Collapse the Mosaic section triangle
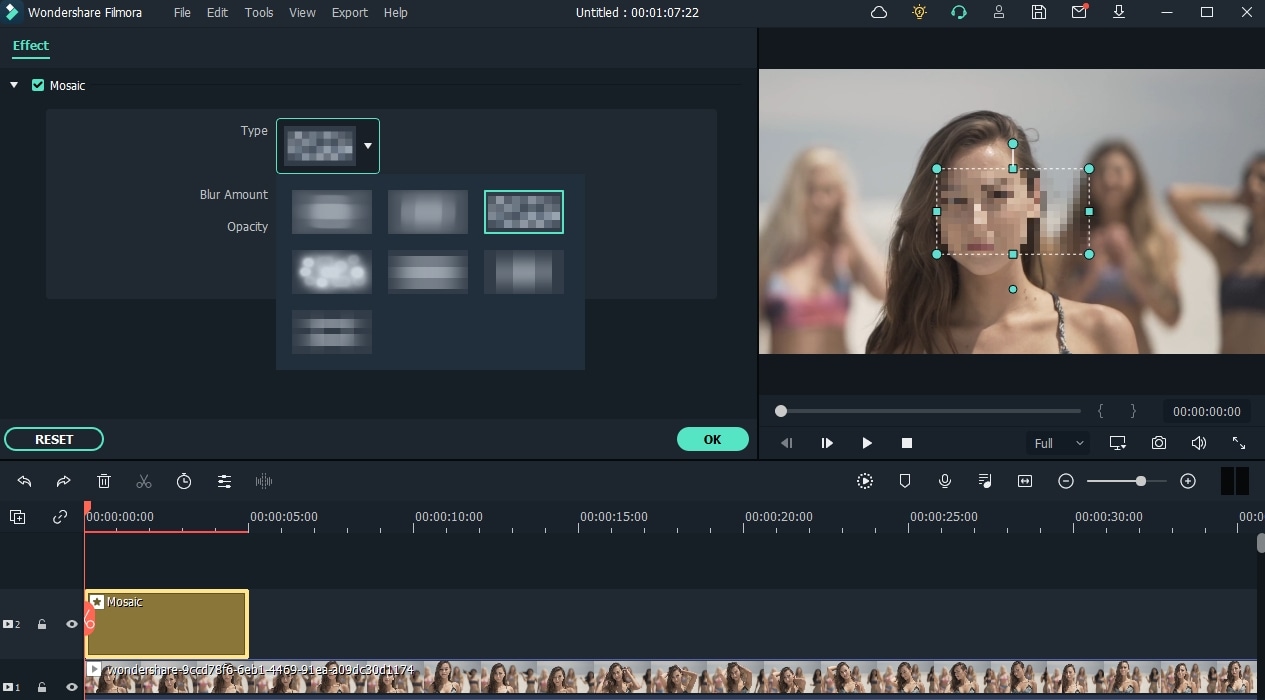The image size is (1265, 700). pos(14,85)
